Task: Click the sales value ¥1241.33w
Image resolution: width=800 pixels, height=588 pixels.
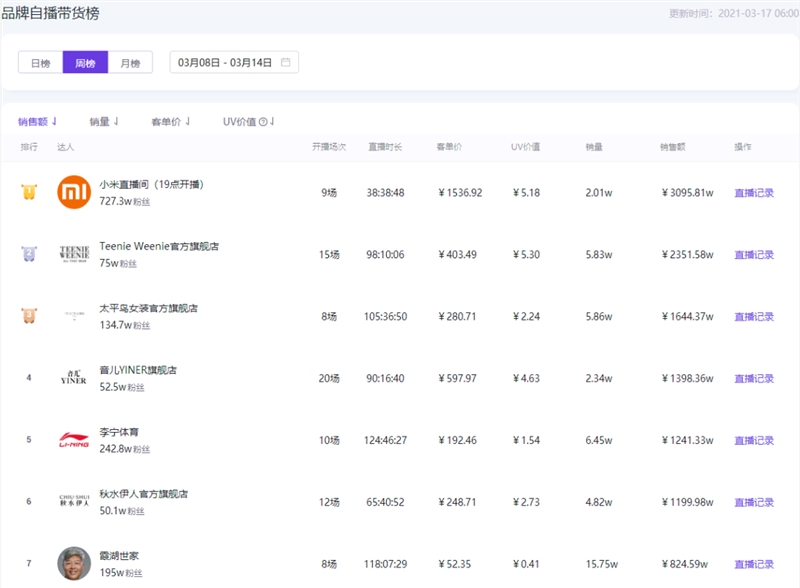Action: [x=687, y=440]
